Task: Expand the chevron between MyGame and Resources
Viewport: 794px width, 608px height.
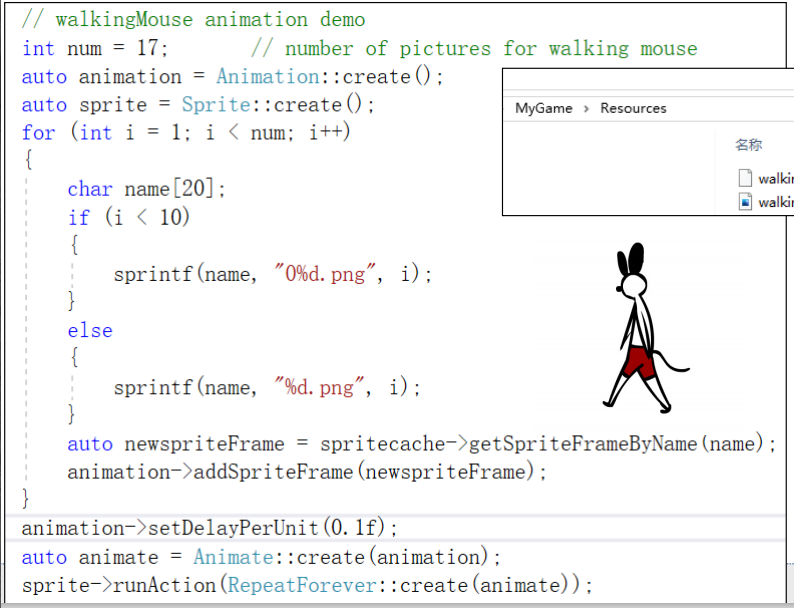Action: [586, 109]
